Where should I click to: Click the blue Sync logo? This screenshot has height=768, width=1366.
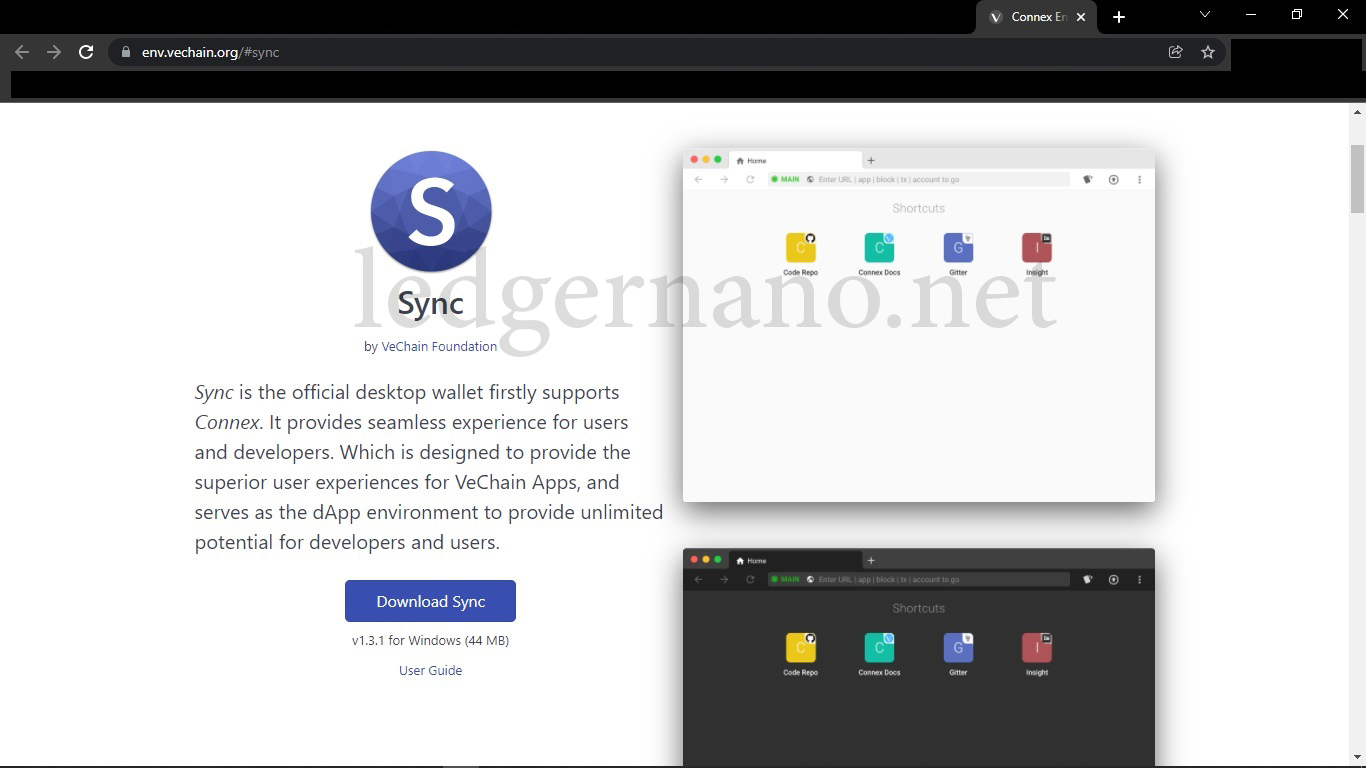tap(431, 211)
